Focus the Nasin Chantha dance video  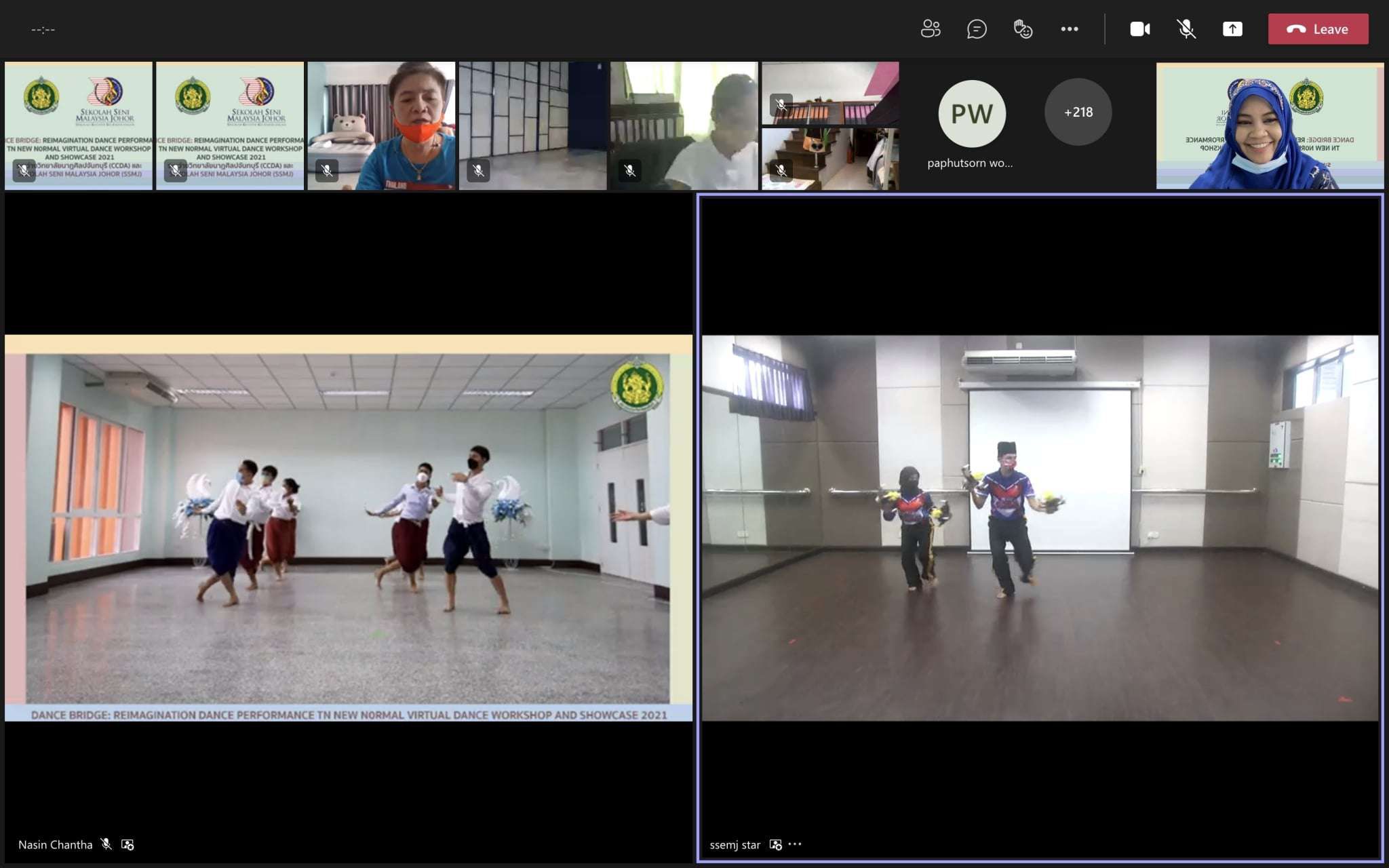click(348, 528)
